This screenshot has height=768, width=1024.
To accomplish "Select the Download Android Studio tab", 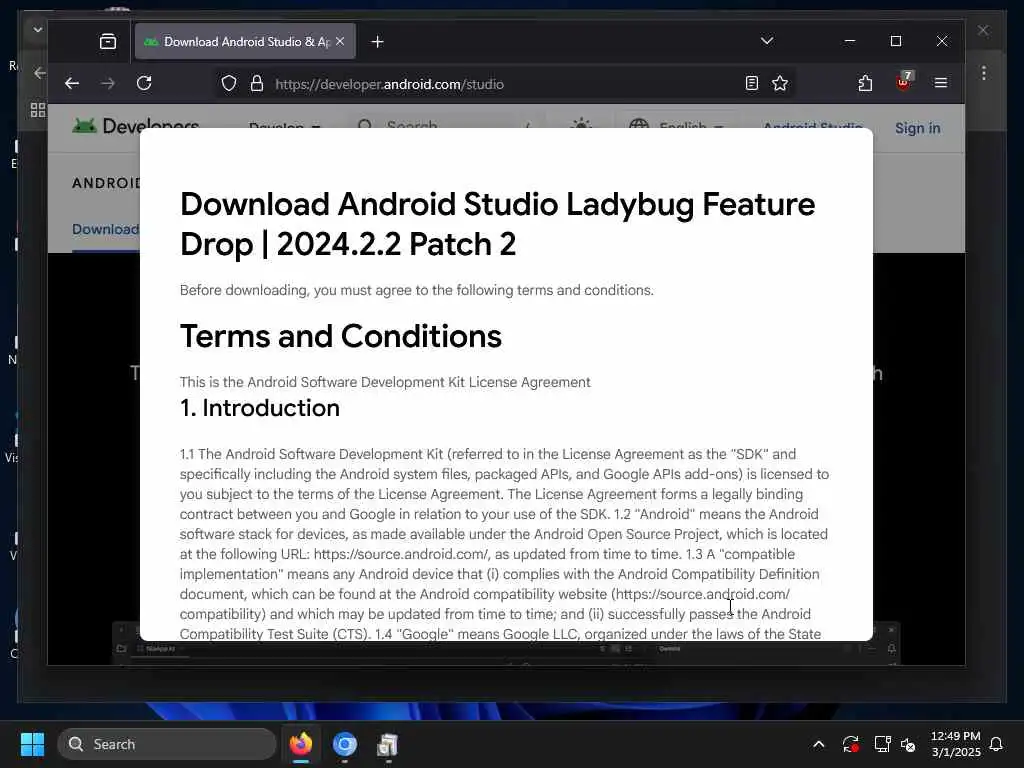I will tap(245, 41).
